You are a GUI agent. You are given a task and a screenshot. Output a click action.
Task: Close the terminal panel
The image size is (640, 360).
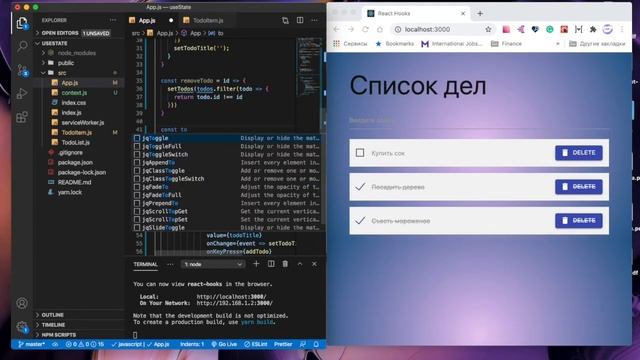tap(314, 264)
